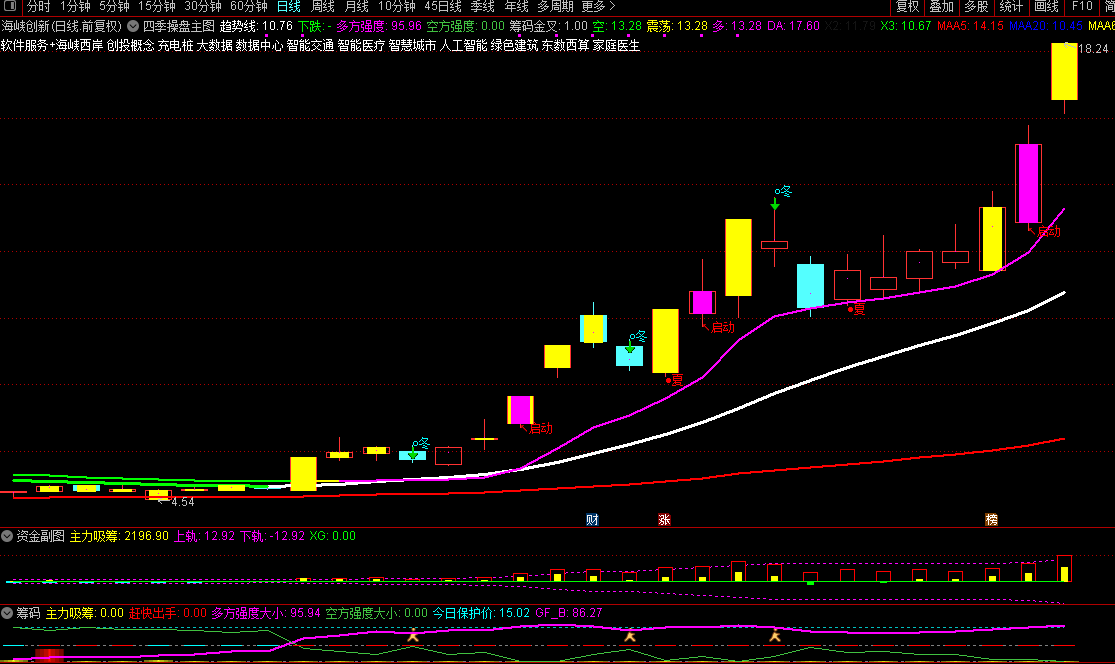Image resolution: width=1115 pixels, height=664 pixels.
Task: Click the X3 10.67 readout
Action: (x=905, y=26)
